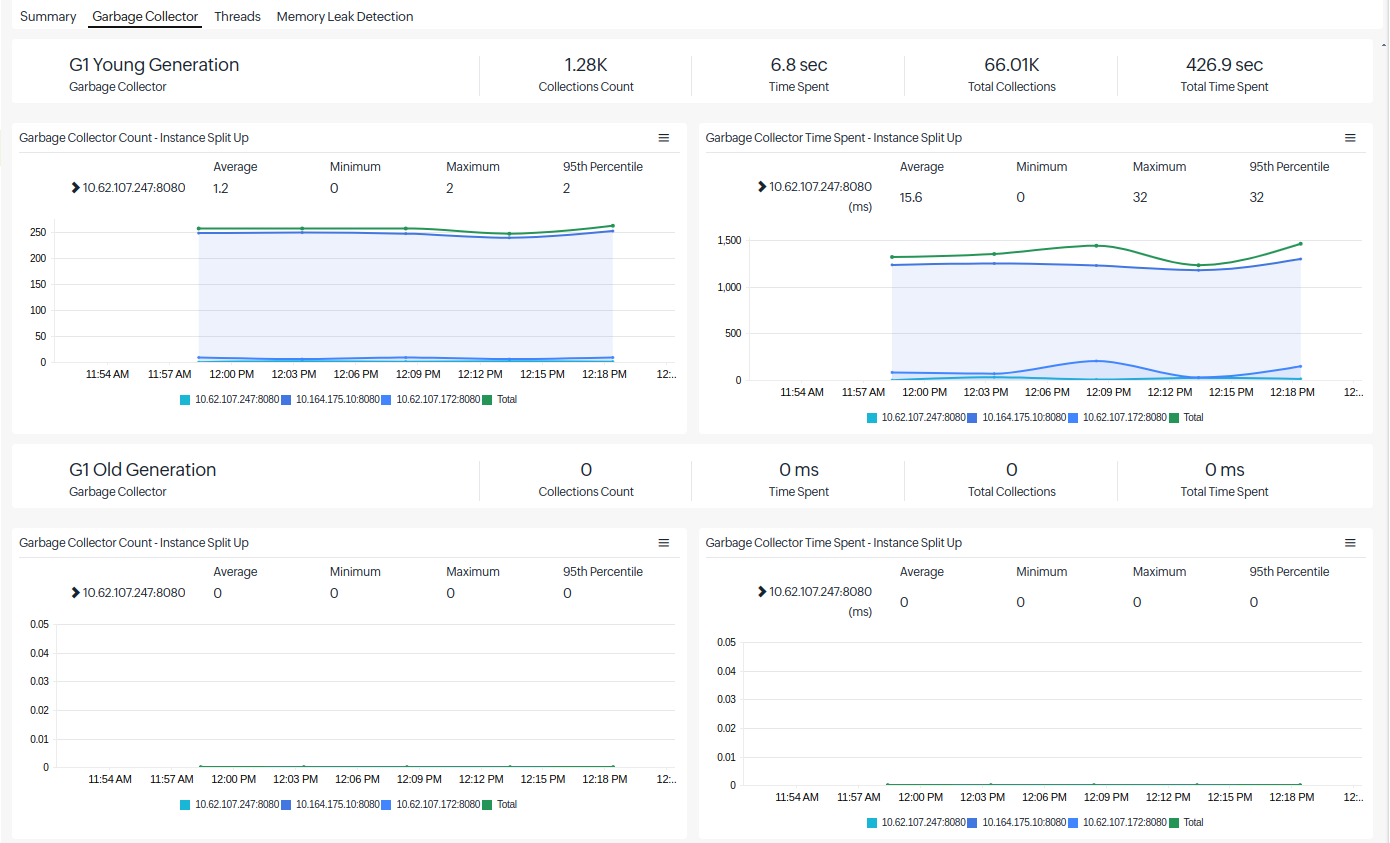The image size is (1390, 843).
Task: Toggle Total series in Young Generation Count legend
Action: (500, 400)
